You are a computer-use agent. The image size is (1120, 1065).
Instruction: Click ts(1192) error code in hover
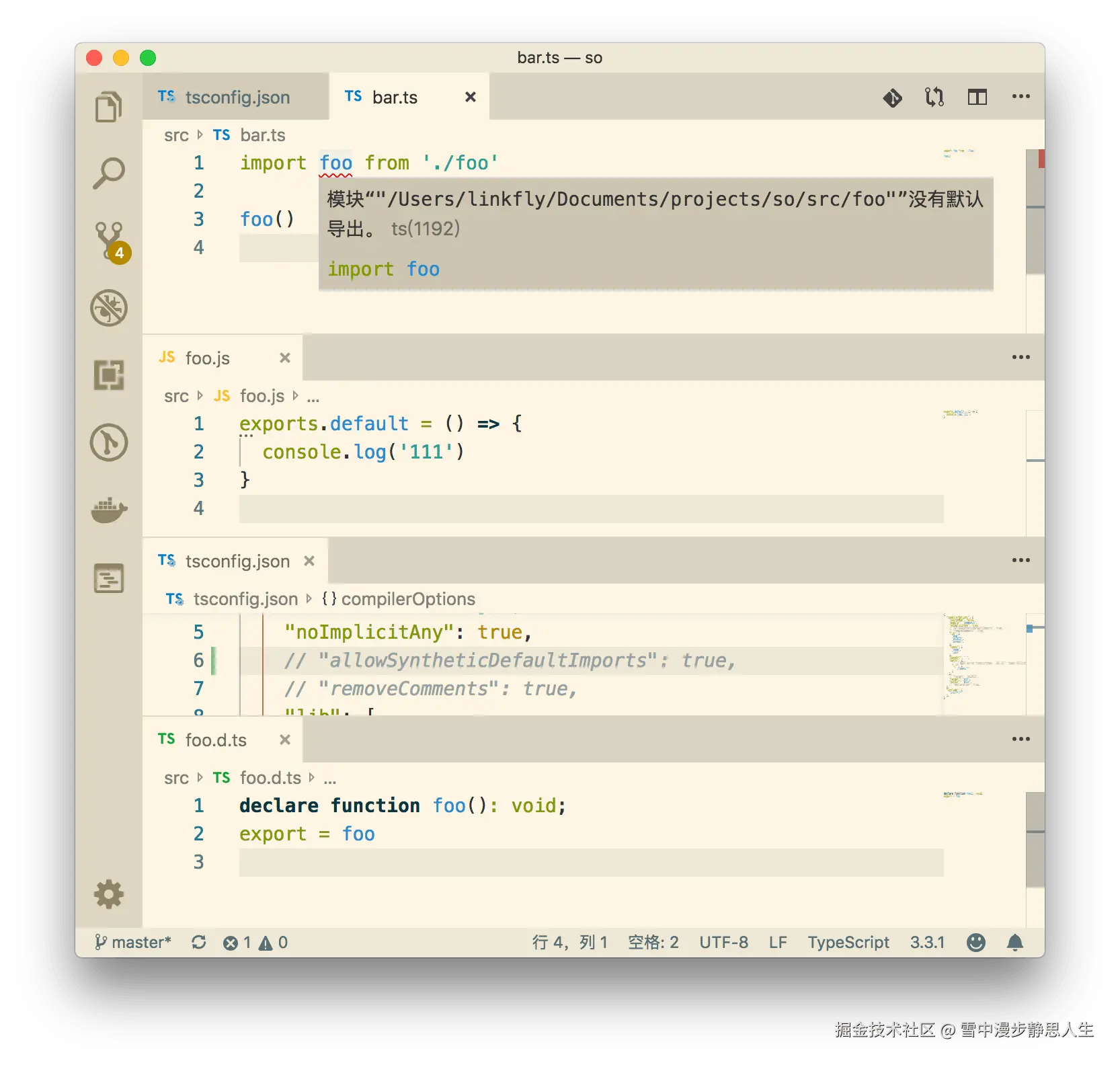click(426, 229)
